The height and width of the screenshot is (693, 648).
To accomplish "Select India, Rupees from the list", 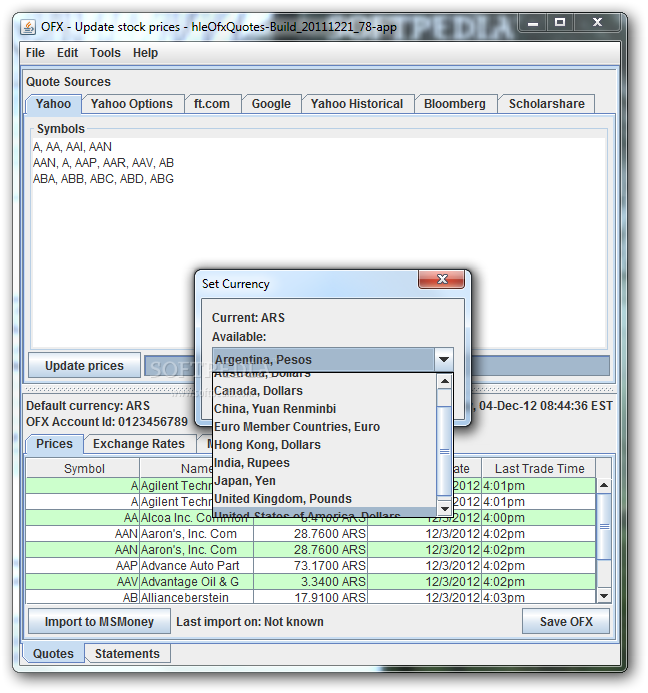I will click(x=324, y=463).
